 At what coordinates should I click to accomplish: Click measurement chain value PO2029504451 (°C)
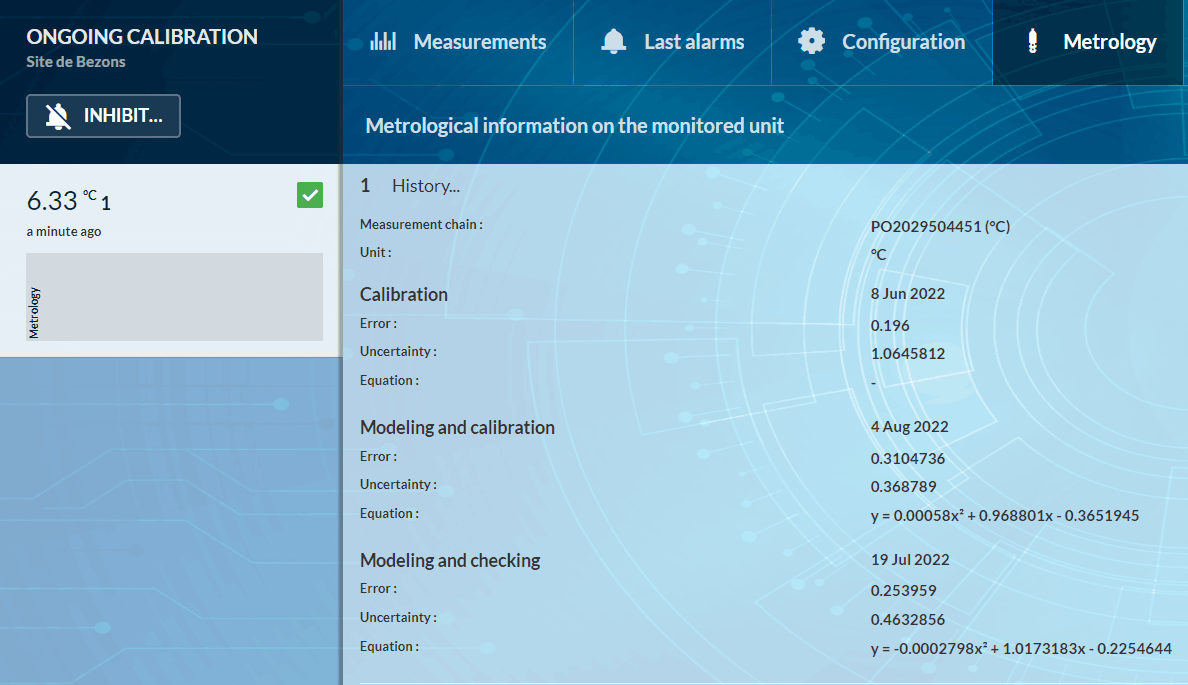940,226
